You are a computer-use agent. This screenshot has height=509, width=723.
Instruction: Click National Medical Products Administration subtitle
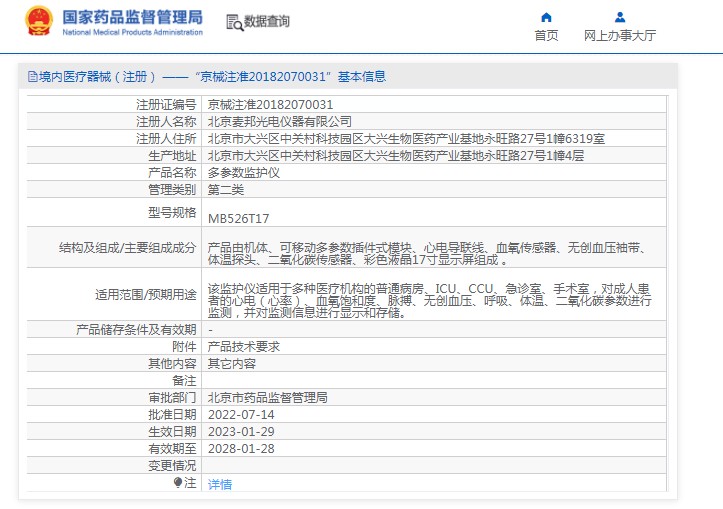[x=132, y=32]
